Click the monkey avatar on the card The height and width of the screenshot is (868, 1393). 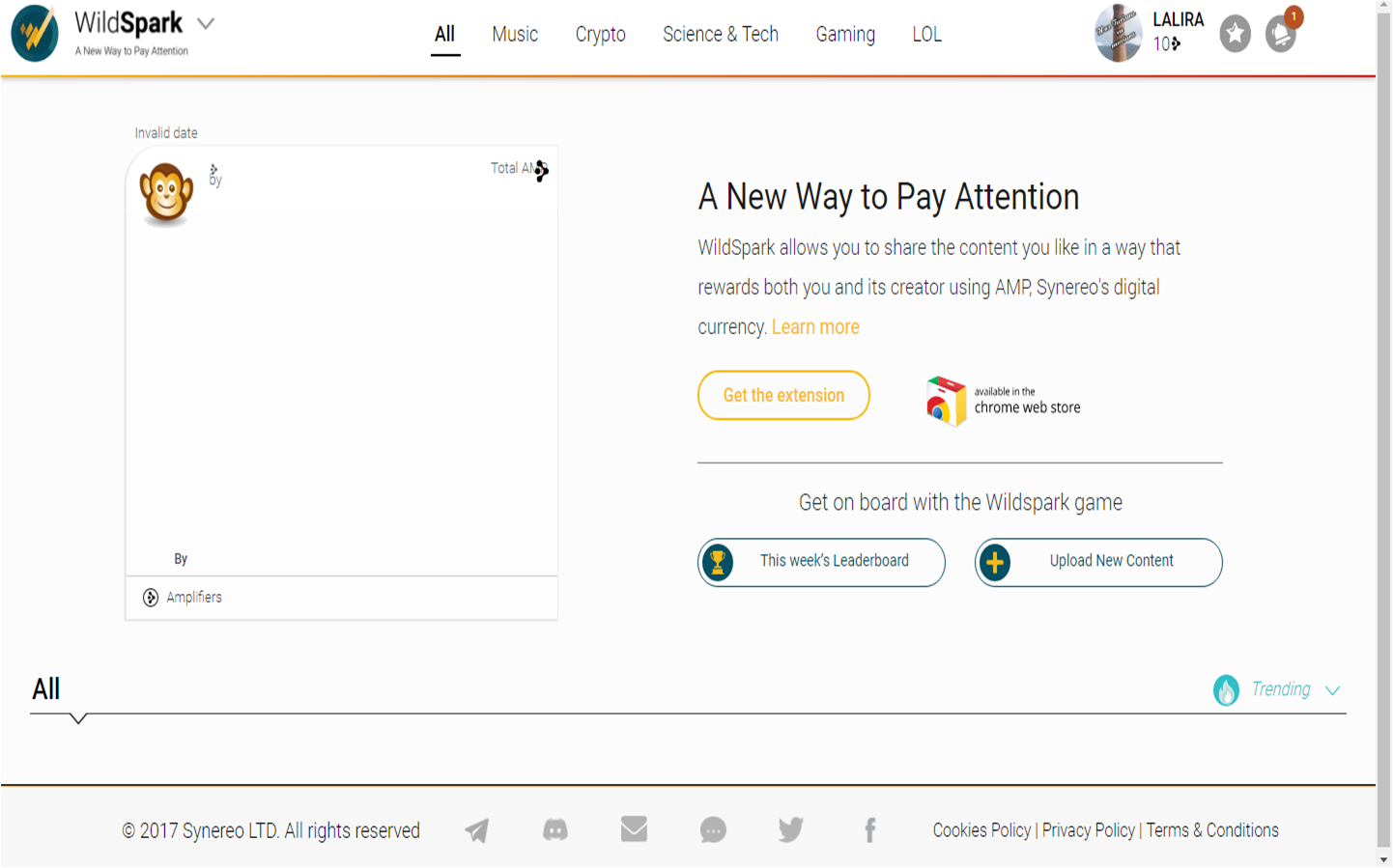[166, 193]
